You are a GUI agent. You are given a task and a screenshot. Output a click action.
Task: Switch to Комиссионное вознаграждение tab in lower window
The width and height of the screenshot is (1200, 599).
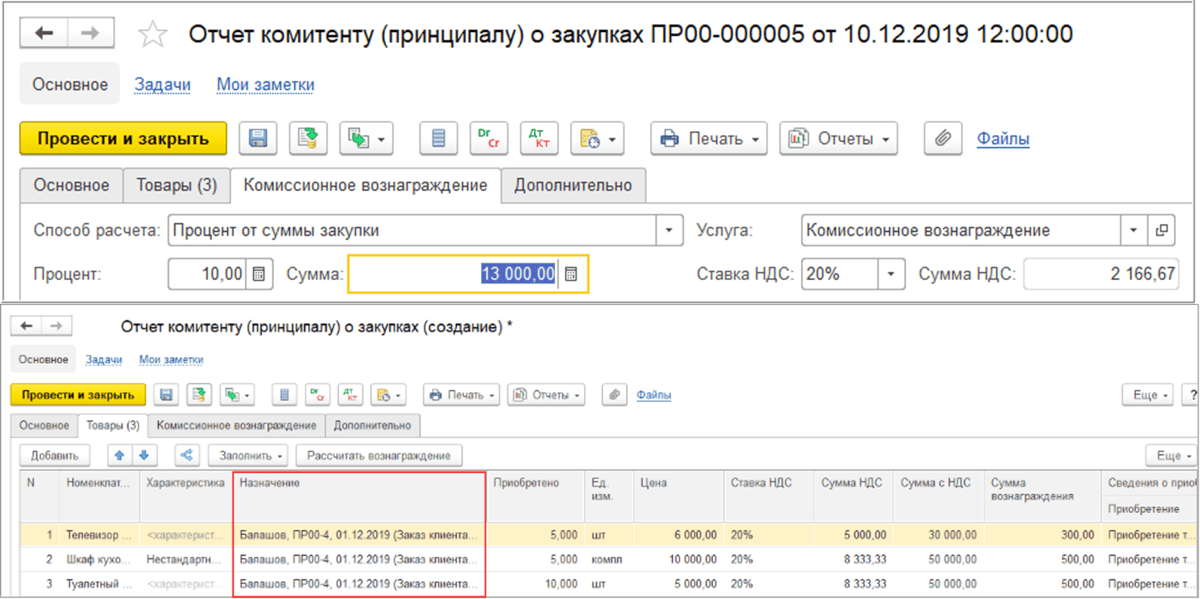click(x=236, y=425)
